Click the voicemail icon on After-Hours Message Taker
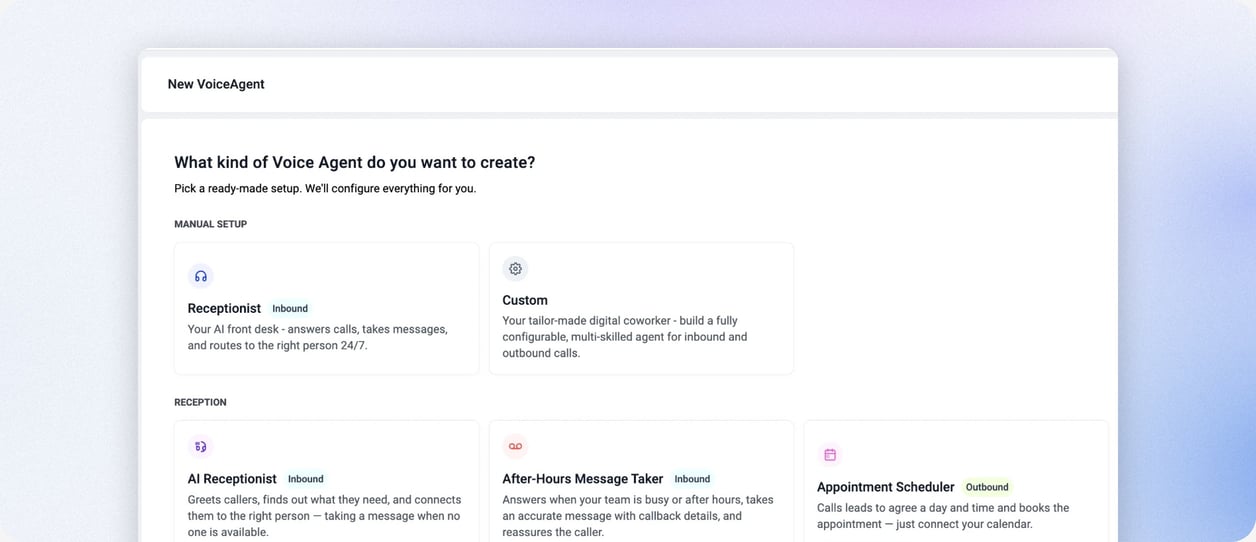Image resolution: width=1256 pixels, height=542 pixels. pos(515,446)
